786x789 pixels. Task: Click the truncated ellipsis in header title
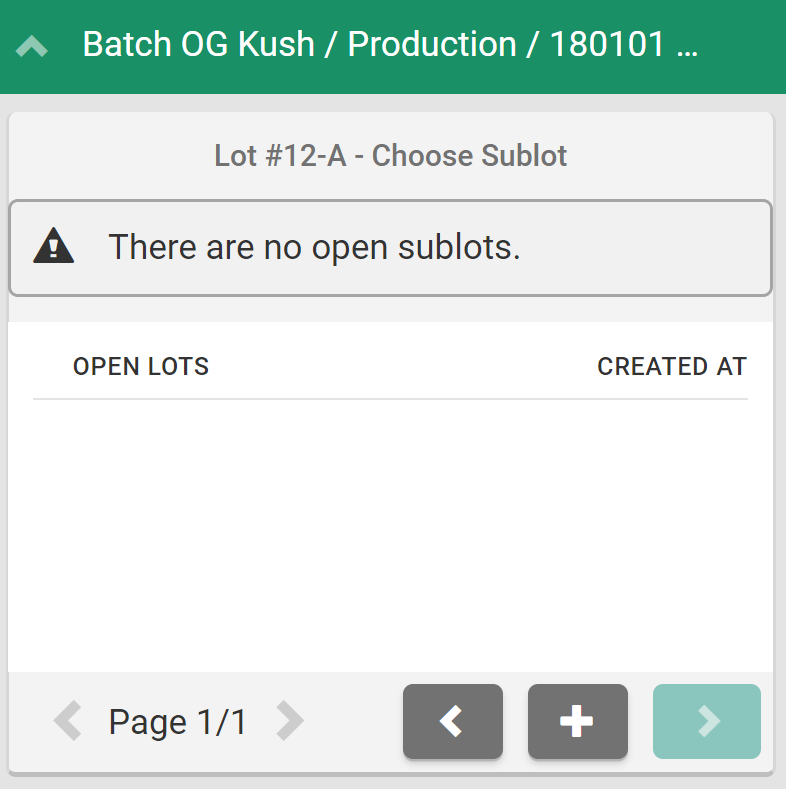pos(687,45)
